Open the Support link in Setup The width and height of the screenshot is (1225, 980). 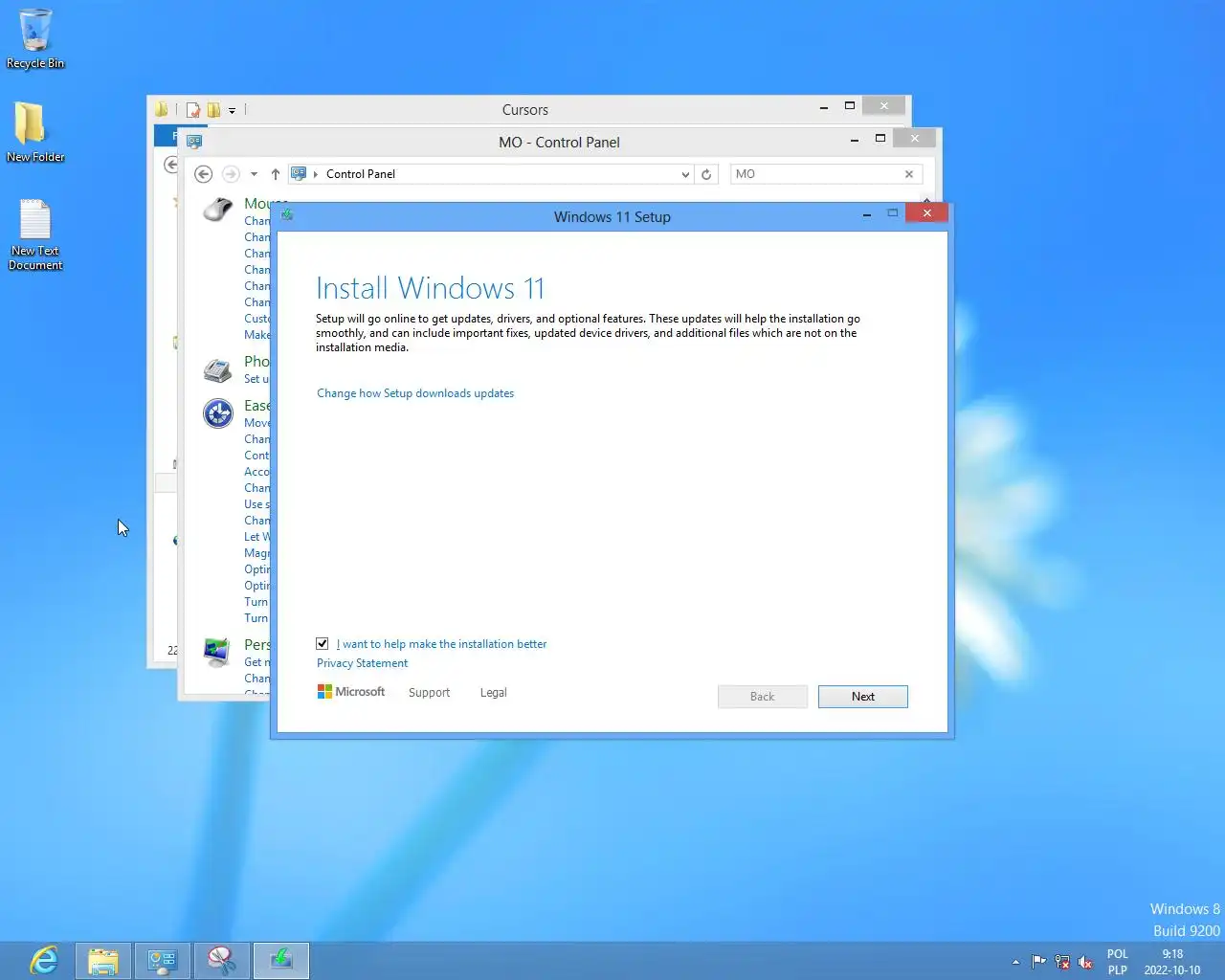click(429, 693)
